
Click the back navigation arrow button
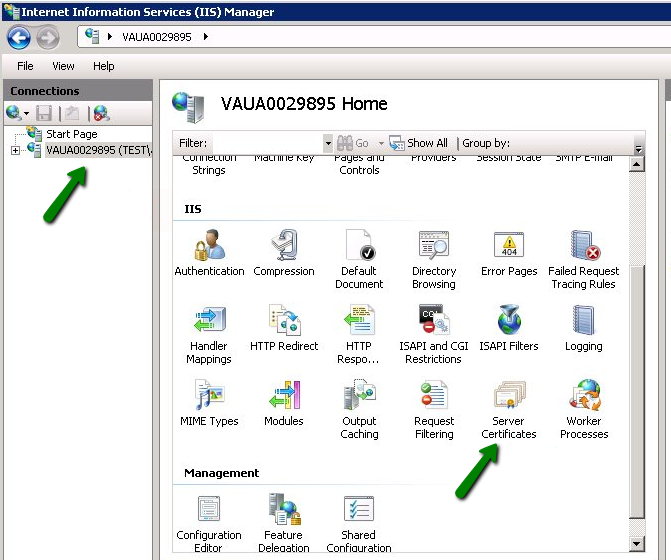[x=18, y=37]
